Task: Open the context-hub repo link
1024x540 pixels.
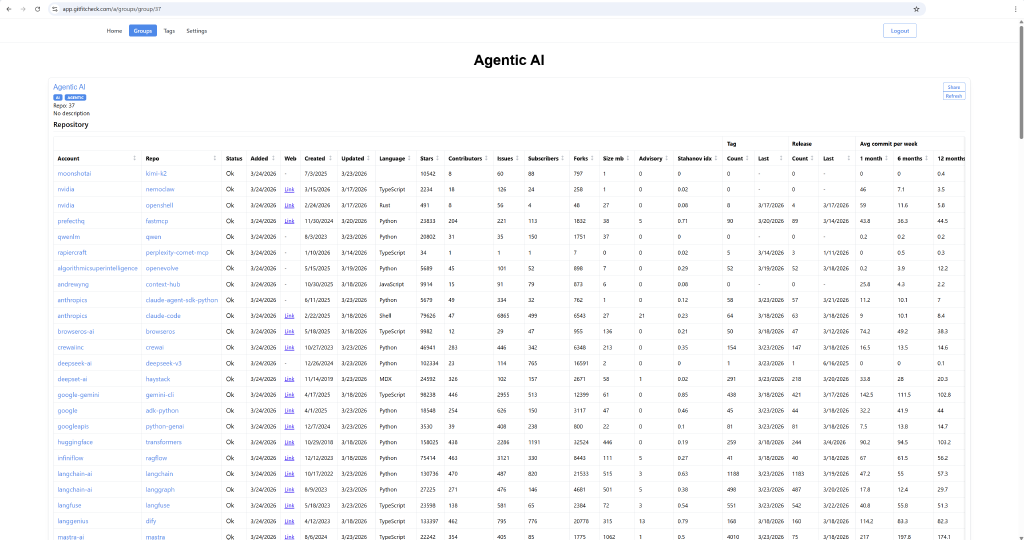Action: click(x=163, y=285)
